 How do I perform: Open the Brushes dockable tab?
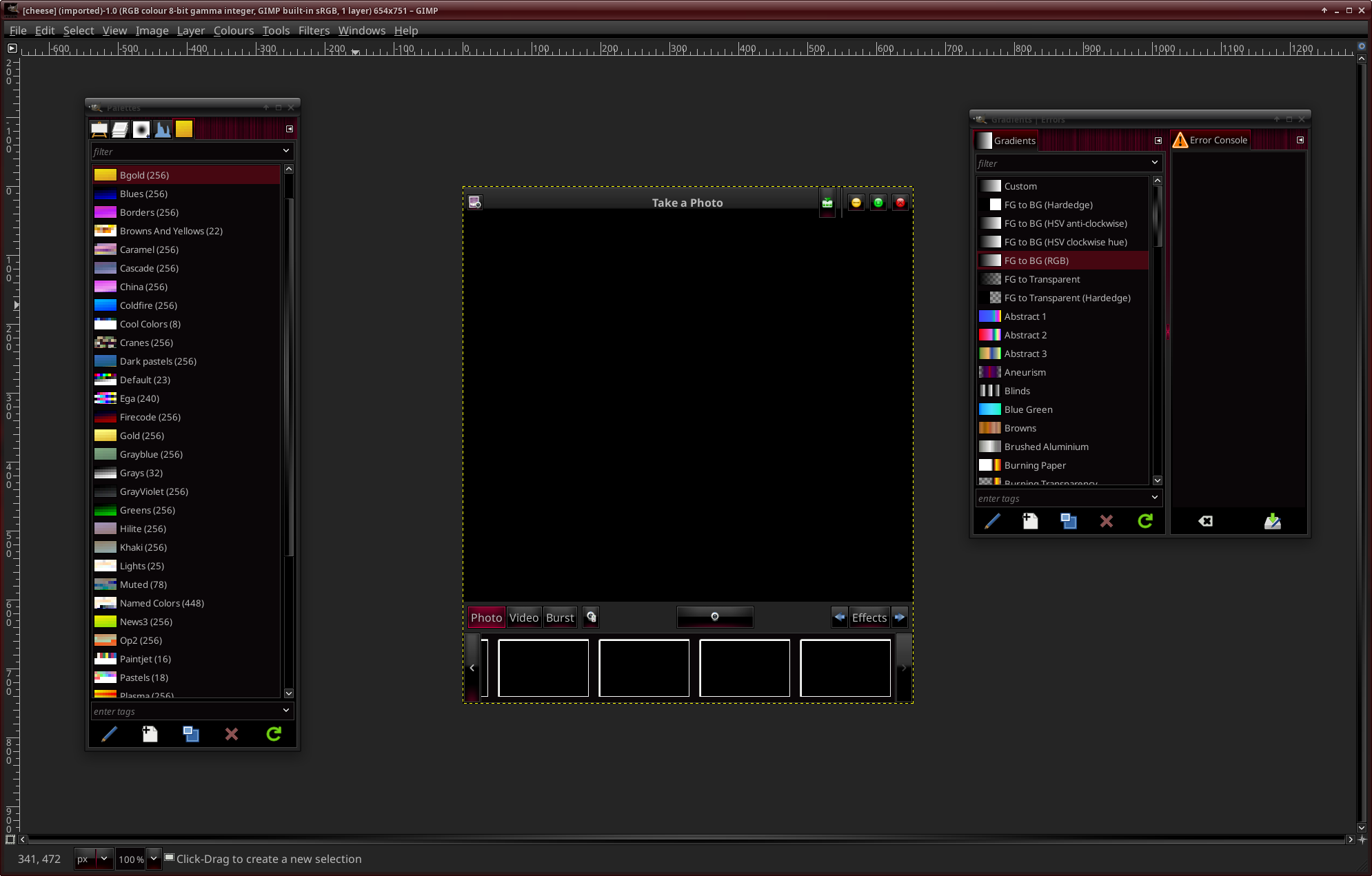pos(141,129)
